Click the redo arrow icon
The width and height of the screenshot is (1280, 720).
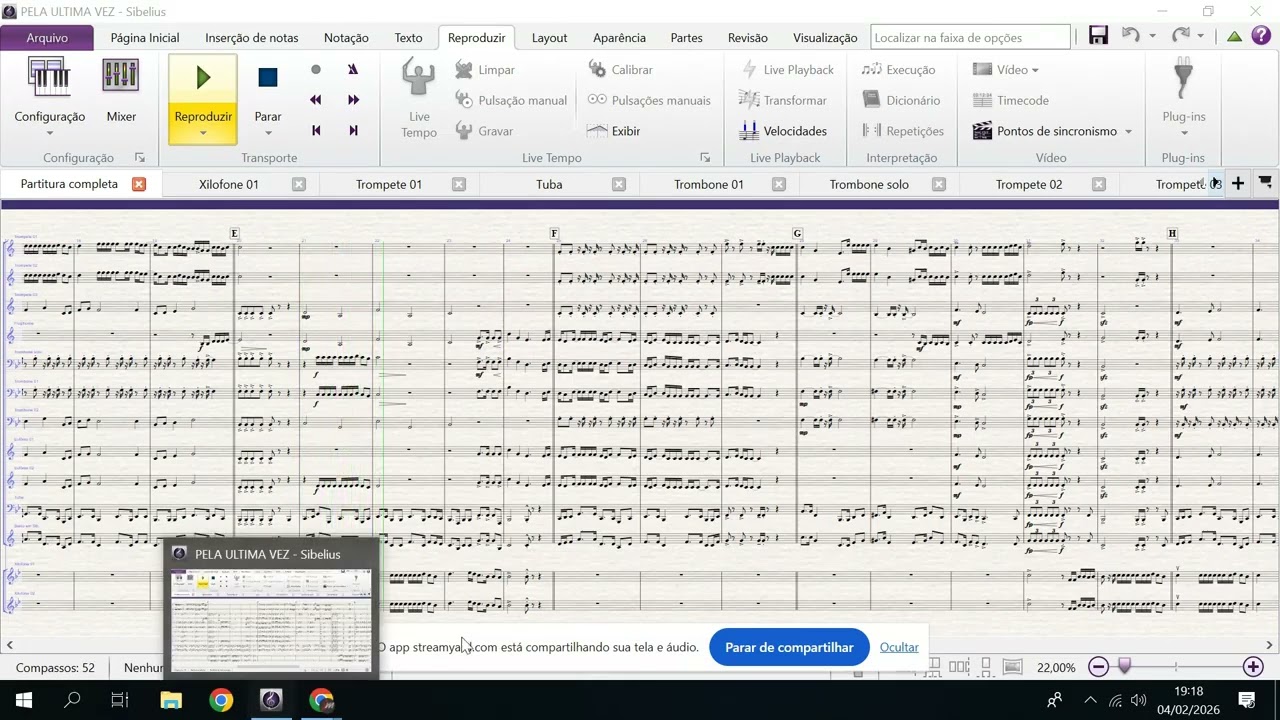coord(1181,36)
